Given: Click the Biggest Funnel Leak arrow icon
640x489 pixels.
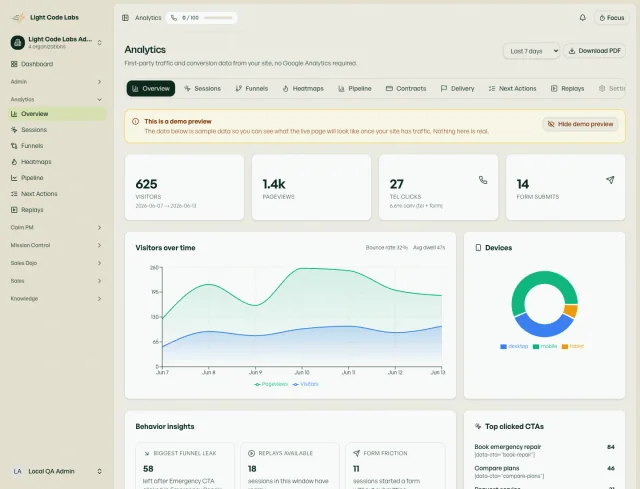Looking at the screenshot, I should [147, 453].
